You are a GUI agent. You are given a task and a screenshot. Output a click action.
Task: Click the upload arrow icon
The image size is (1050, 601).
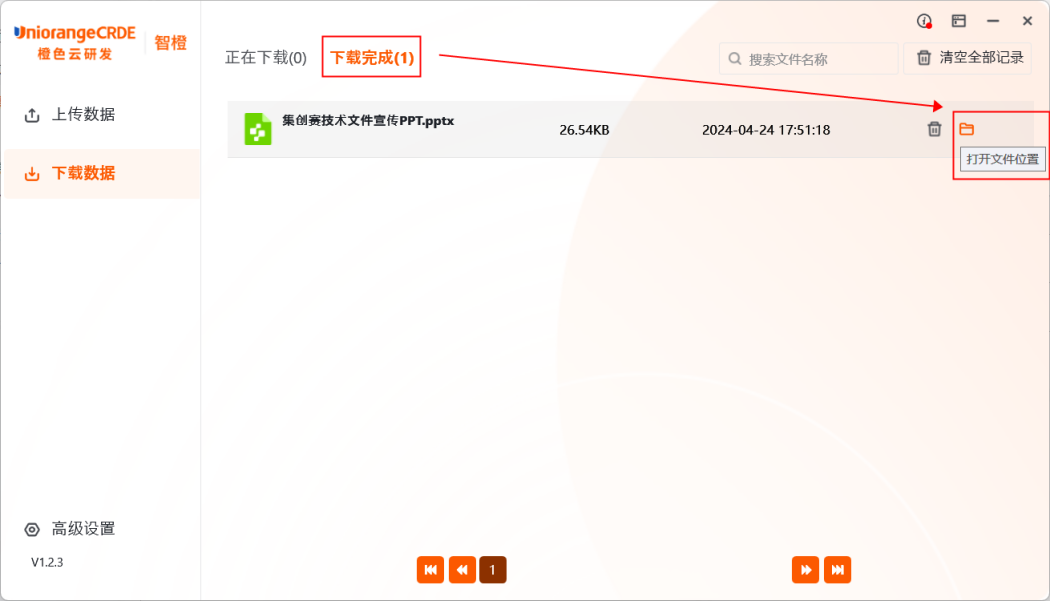31,115
